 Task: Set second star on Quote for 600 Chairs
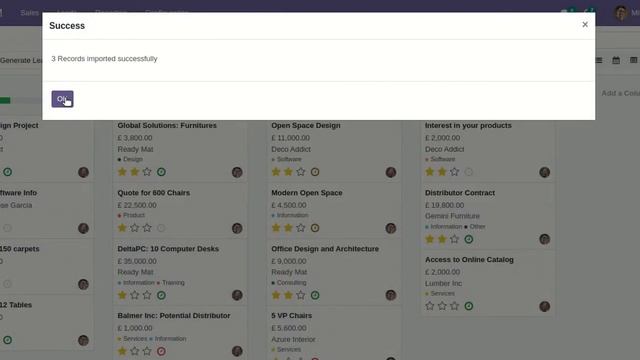coord(135,228)
